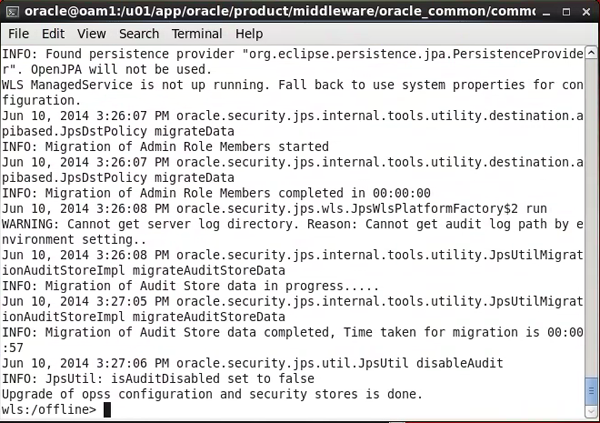Click the scrollbar up arrow

pos(592,52)
